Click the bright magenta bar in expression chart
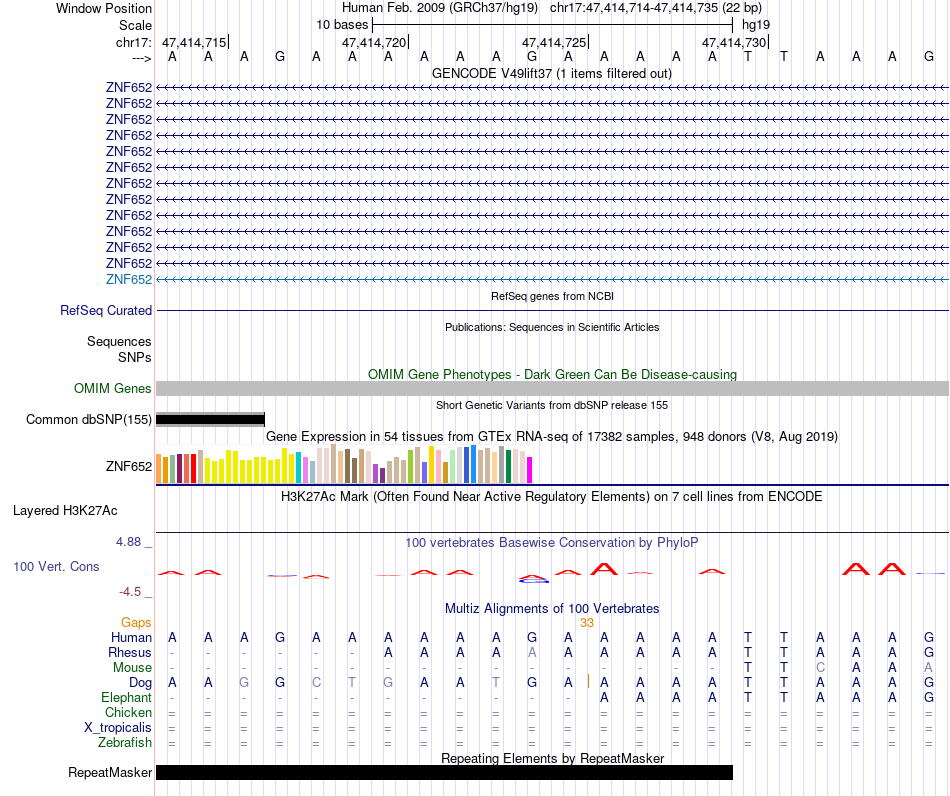Image resolution: width=950 pixels, height=796 pixels. click(529, 470)
